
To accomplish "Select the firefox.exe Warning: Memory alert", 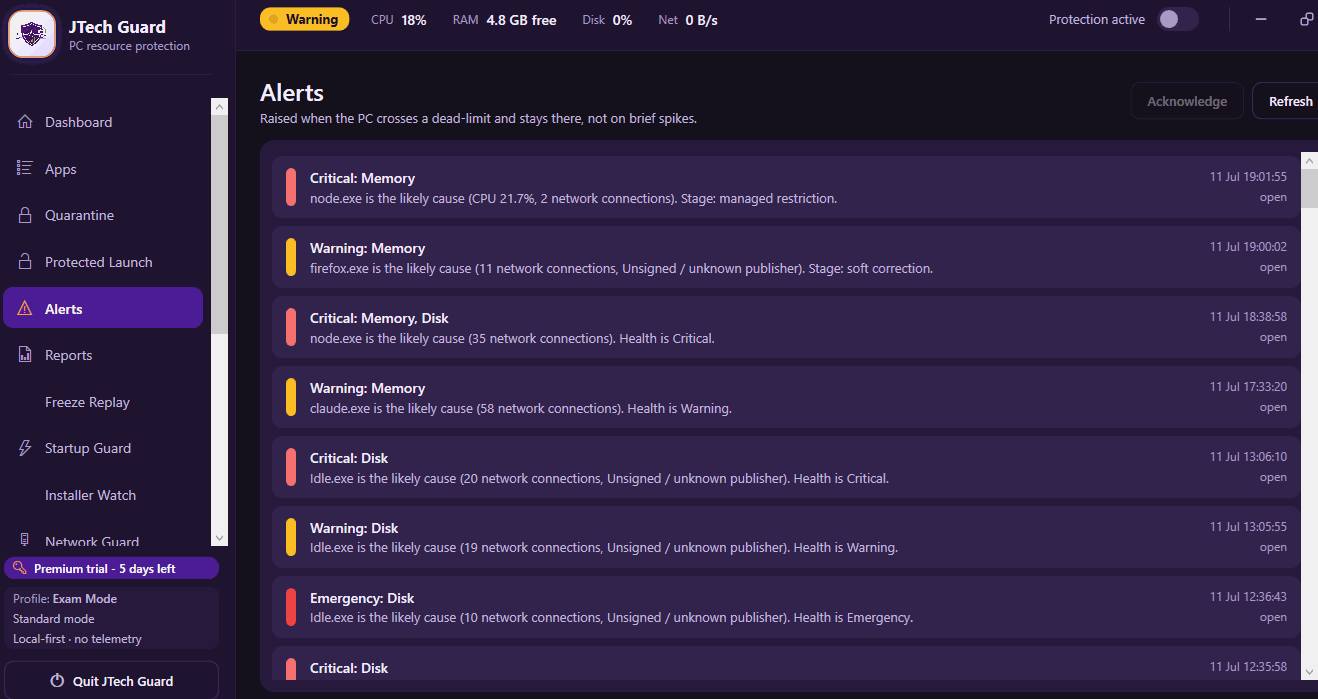I will tap(785, 257).
